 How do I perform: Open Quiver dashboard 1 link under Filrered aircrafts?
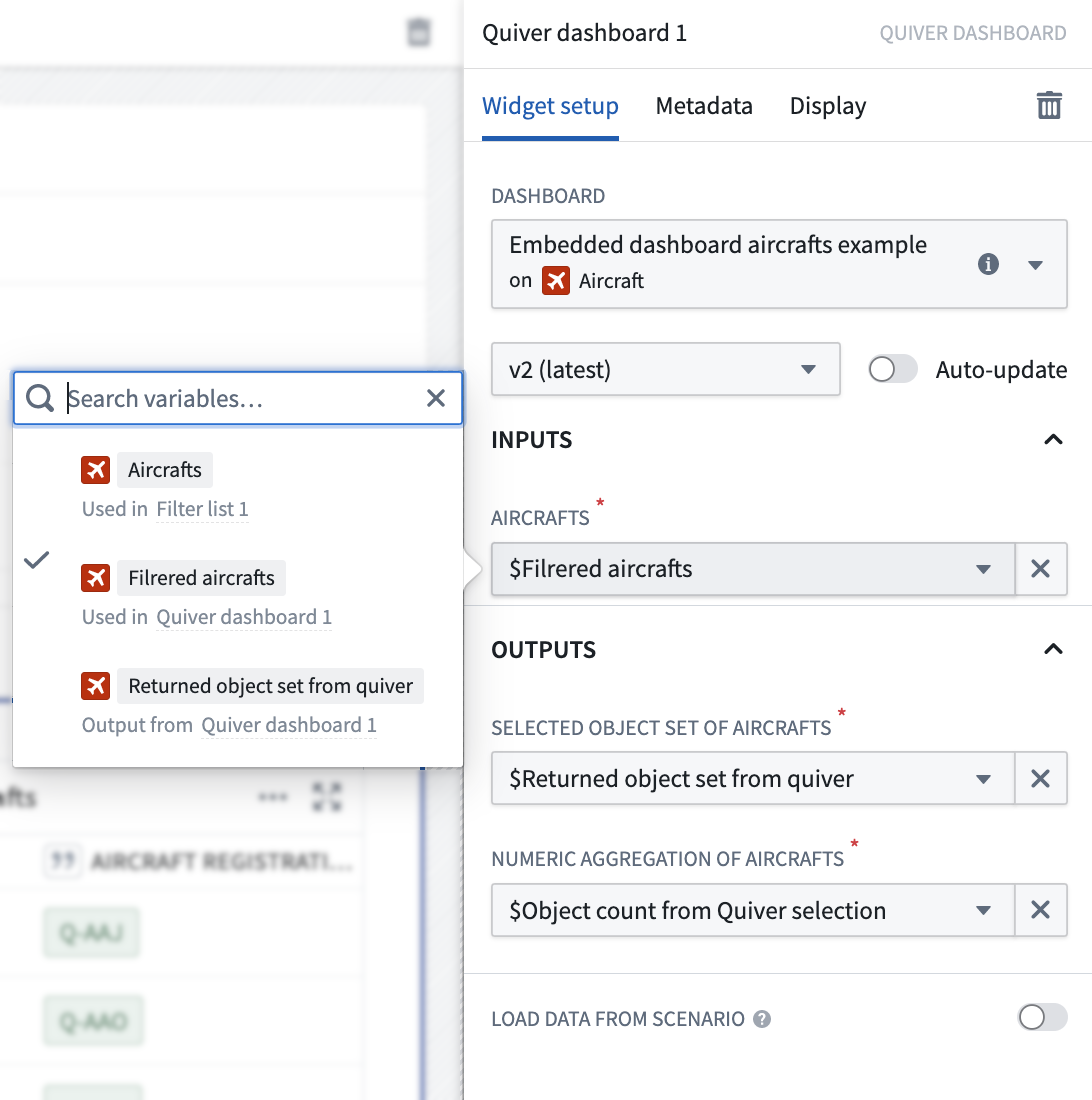pos(243,617)
